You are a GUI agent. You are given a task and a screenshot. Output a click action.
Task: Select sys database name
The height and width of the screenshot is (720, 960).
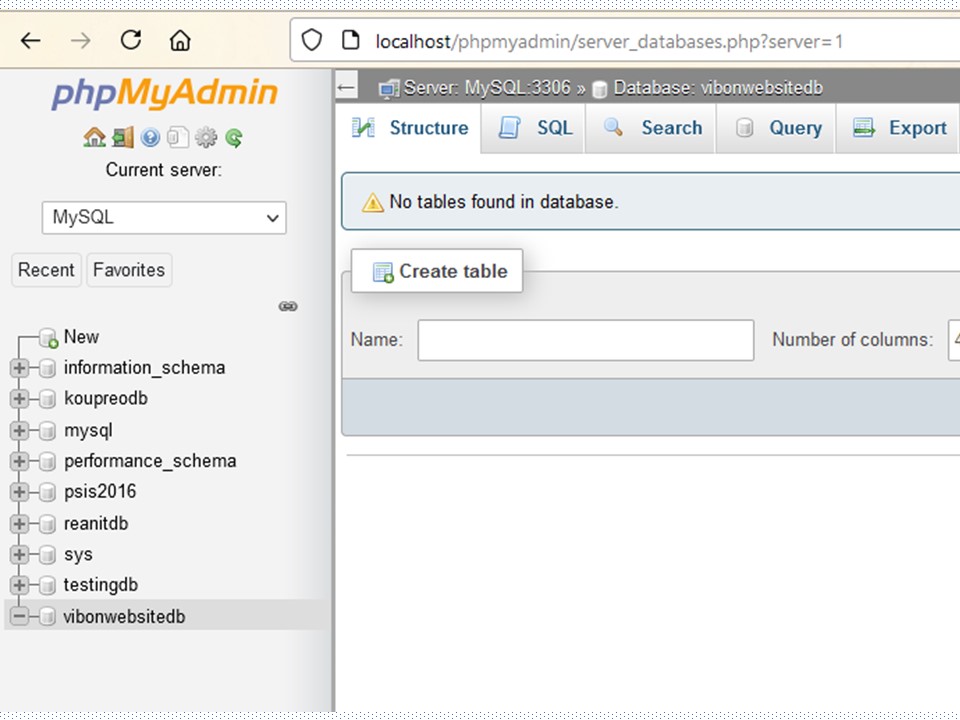78,554
